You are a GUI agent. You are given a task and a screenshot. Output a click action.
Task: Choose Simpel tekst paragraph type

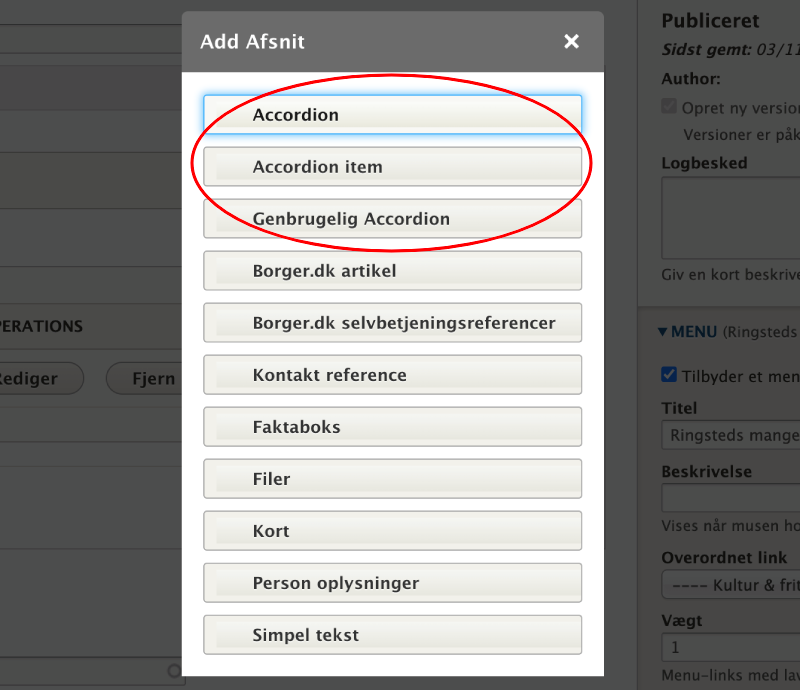click(x=392, y=635)
